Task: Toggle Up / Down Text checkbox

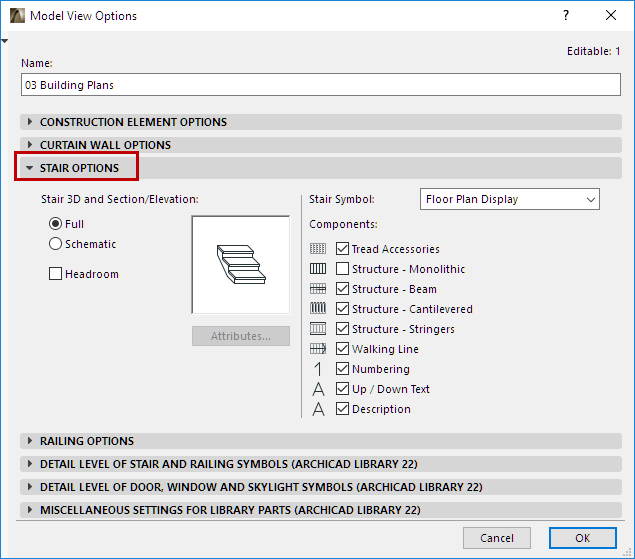Action: 342,388
